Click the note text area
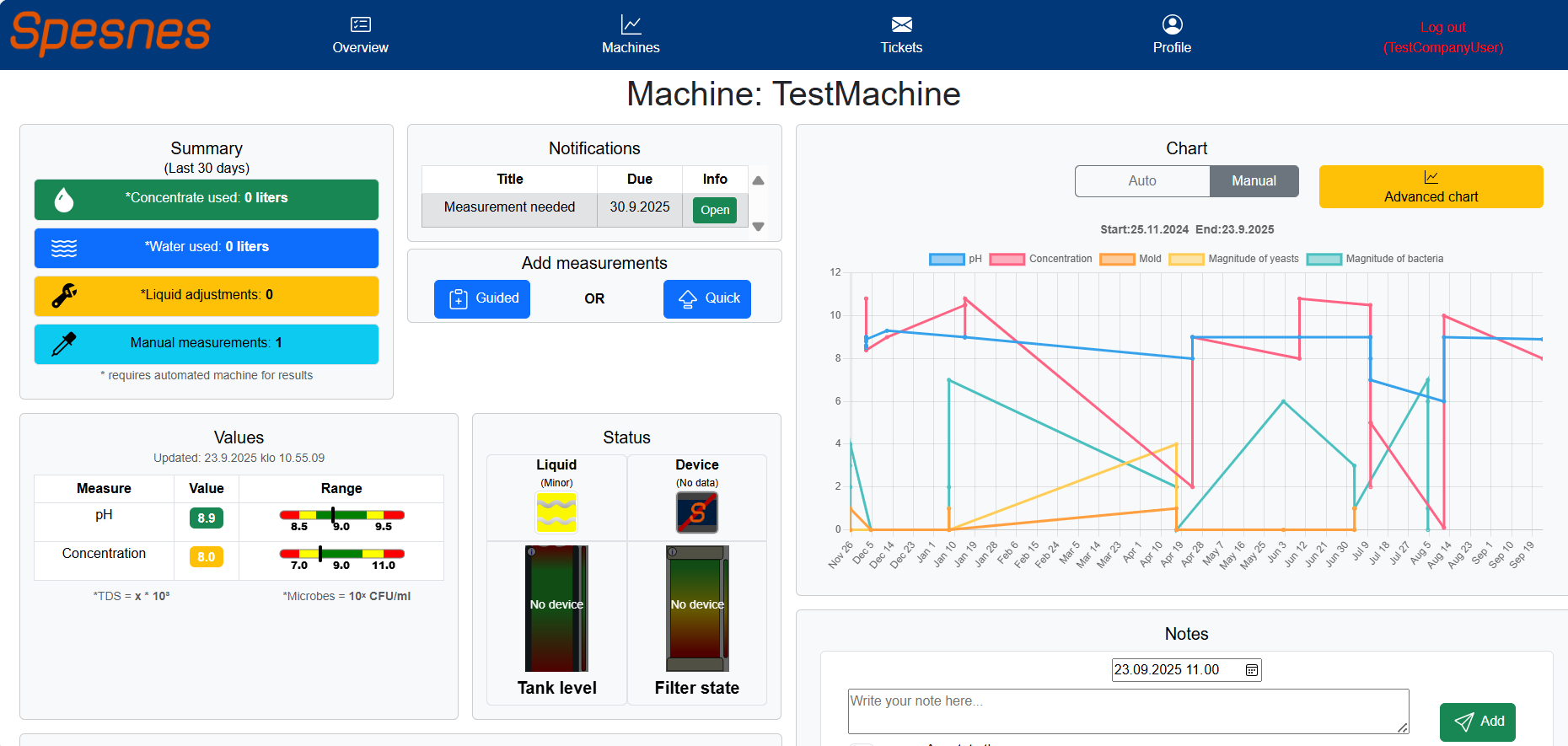 [x=1127, y=711]
